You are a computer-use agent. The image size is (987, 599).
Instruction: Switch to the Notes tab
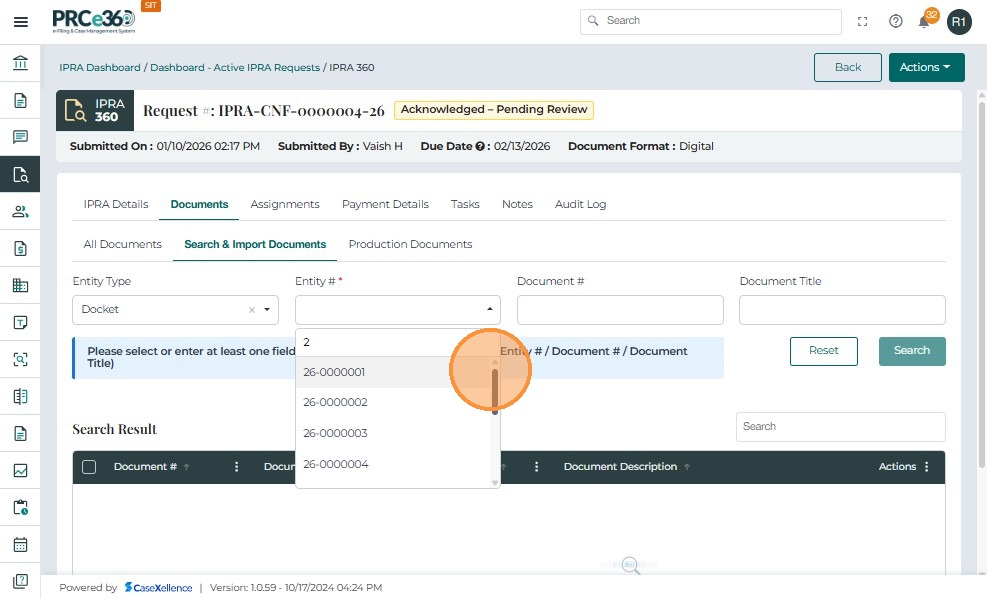pos(517,204)
